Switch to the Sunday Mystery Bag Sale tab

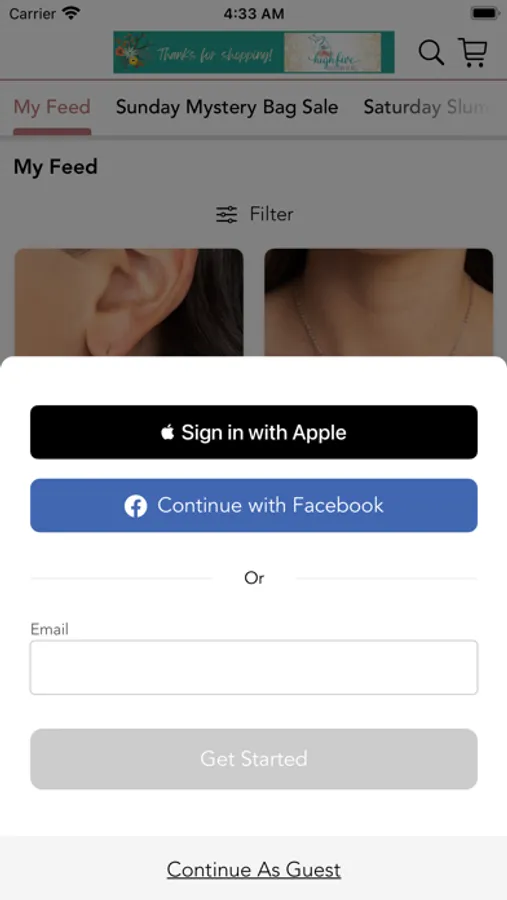pyautogui.click(x=227, y=107)
